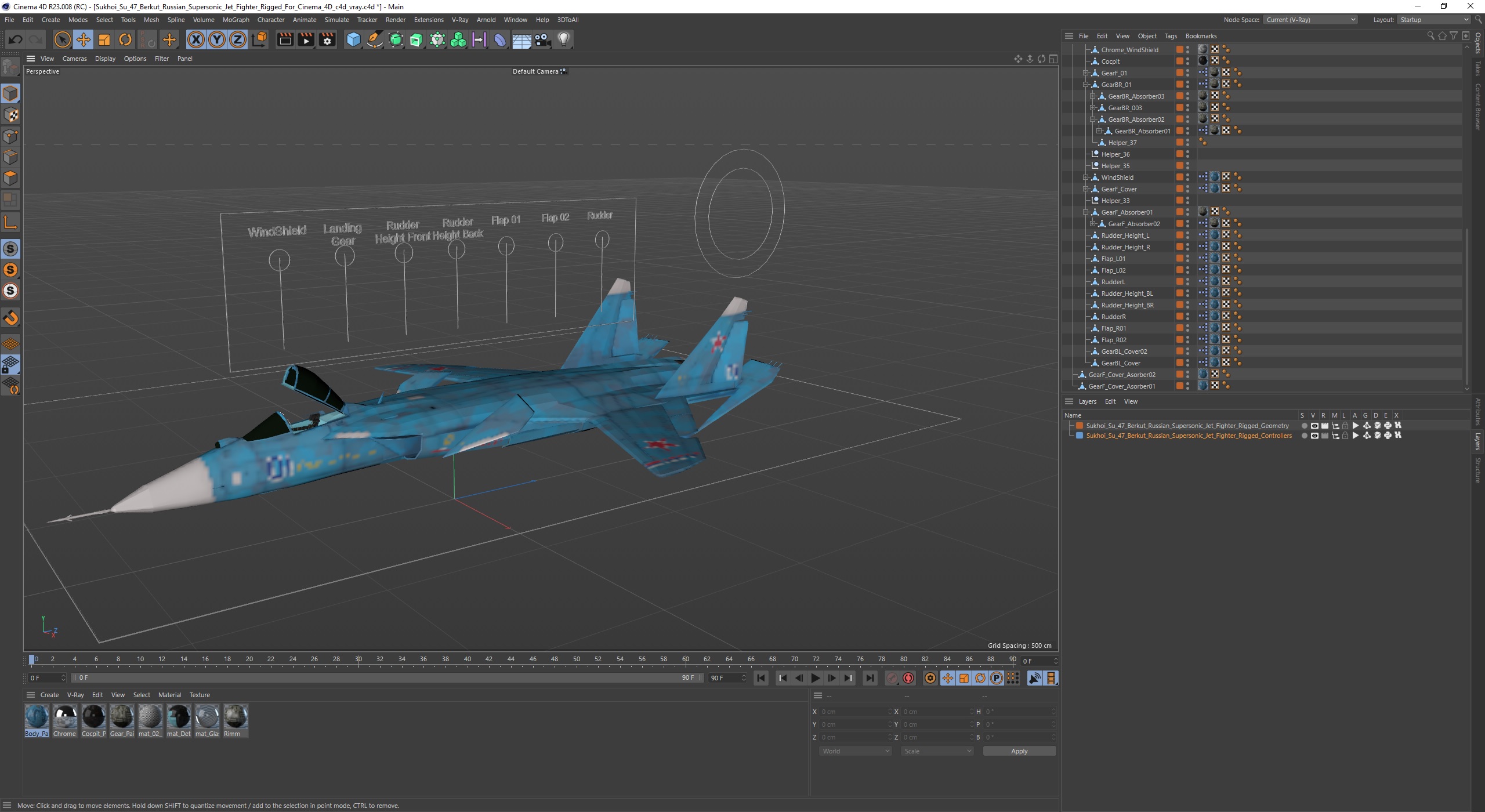Viewport: 1485px width, 812px height.
Task: Toggle the X axis lock
Action: coord(196,39)
